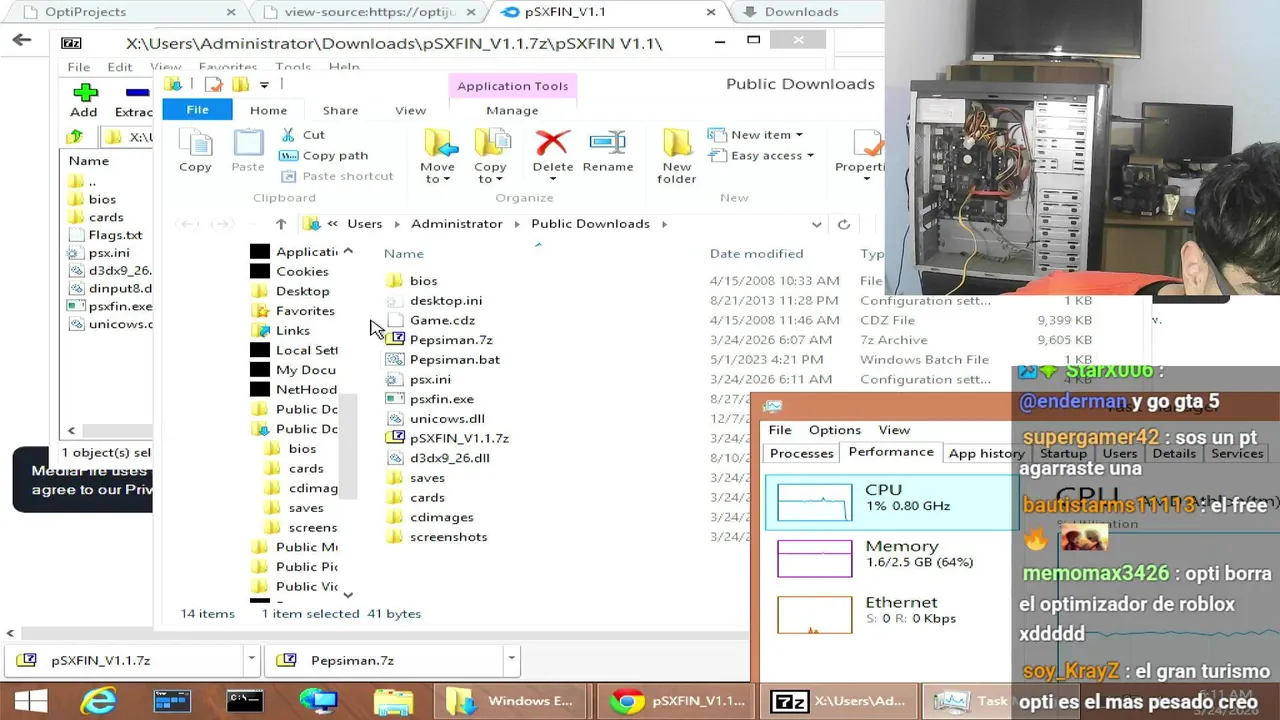Click the Properties icon in the ribbon

866,143
